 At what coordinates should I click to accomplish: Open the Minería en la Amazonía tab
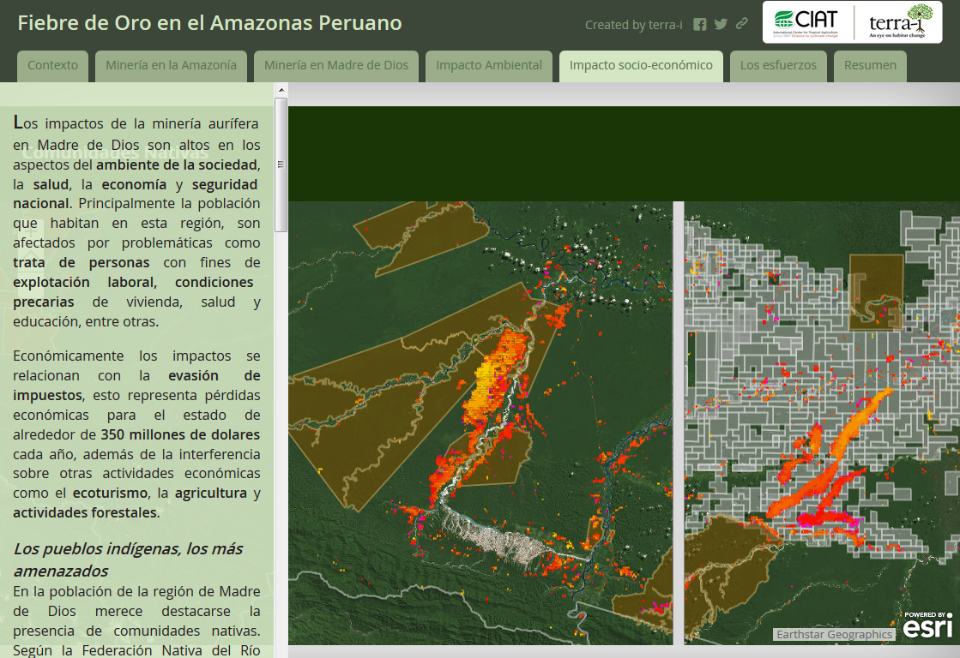tap(171, 66)
